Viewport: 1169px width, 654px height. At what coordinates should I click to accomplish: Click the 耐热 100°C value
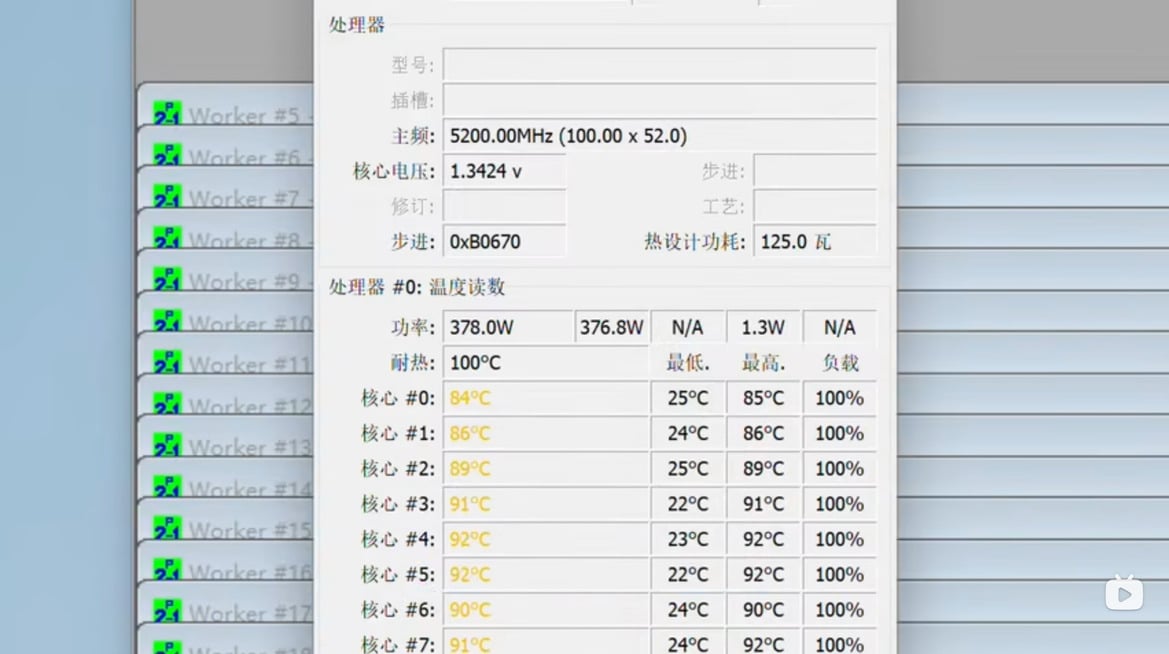pos(546,362)
